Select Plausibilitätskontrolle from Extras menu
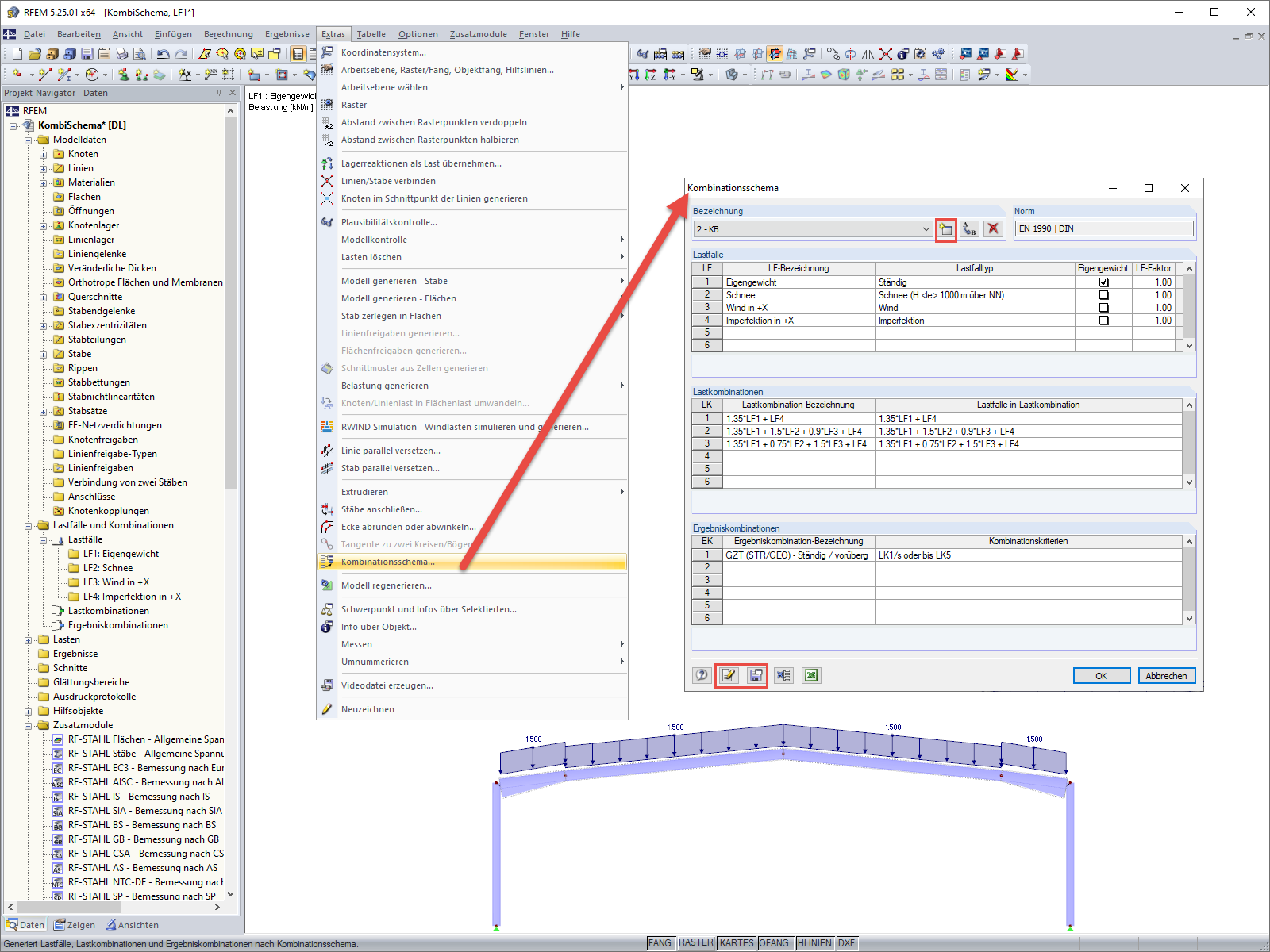Viewport: 1270px width, 952px height. click(472, 222)
